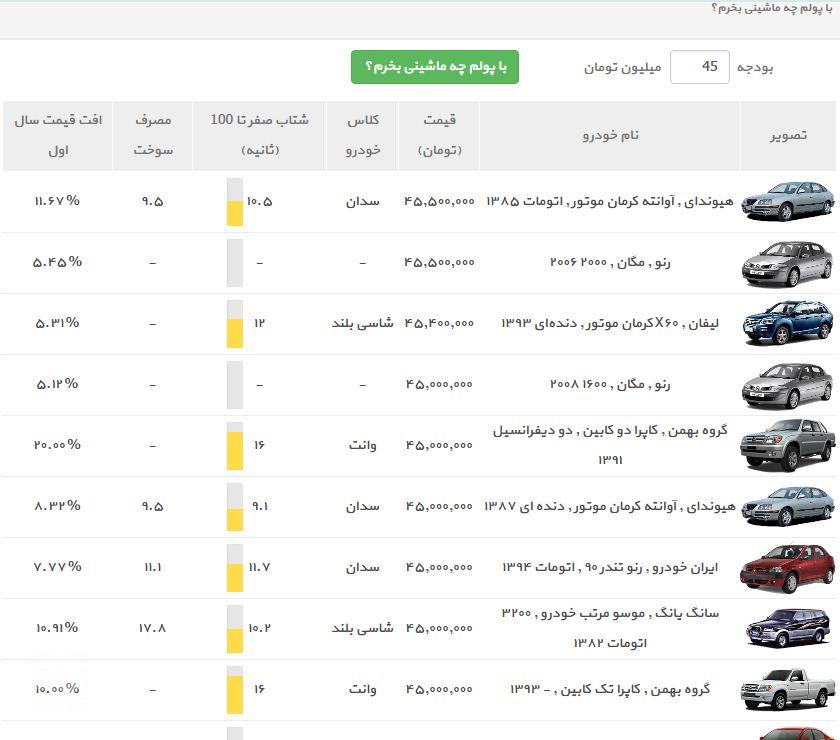840x740 pixels.
Task: Click the 'نام خودرو' column header
Action: click(610, 135)
